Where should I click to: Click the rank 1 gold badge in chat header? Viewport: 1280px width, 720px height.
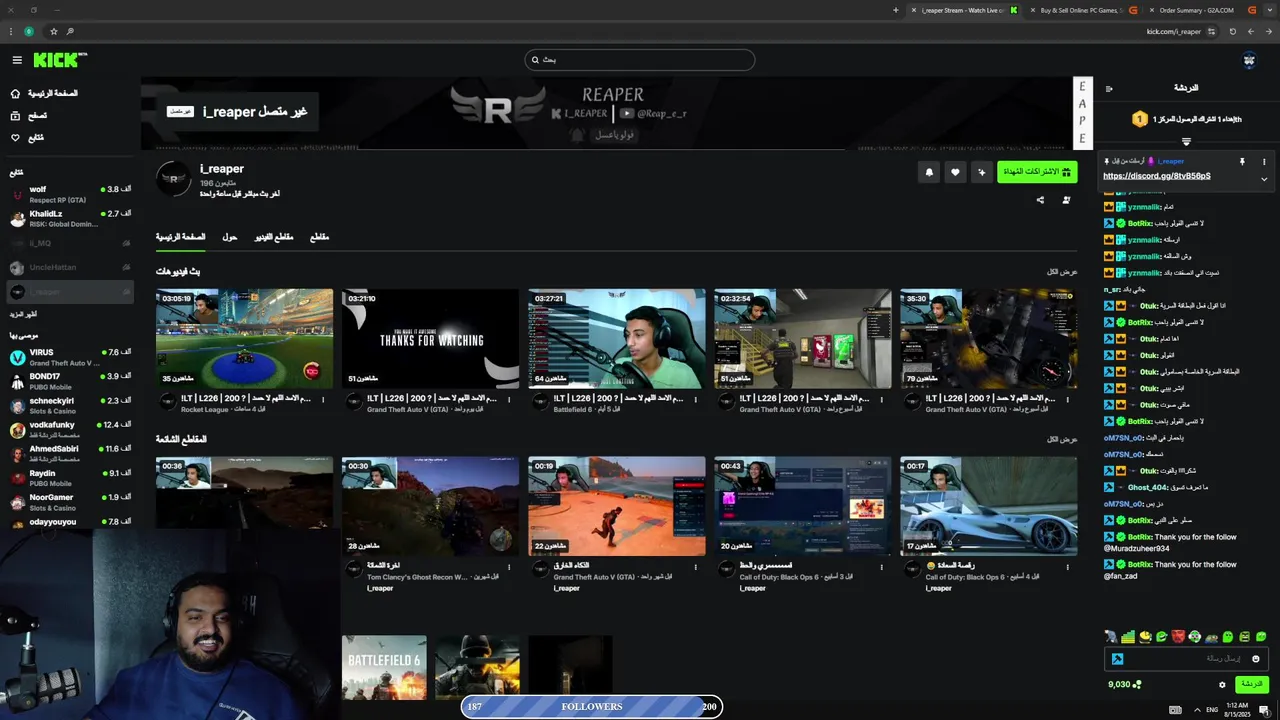[x=1139, y=119]
